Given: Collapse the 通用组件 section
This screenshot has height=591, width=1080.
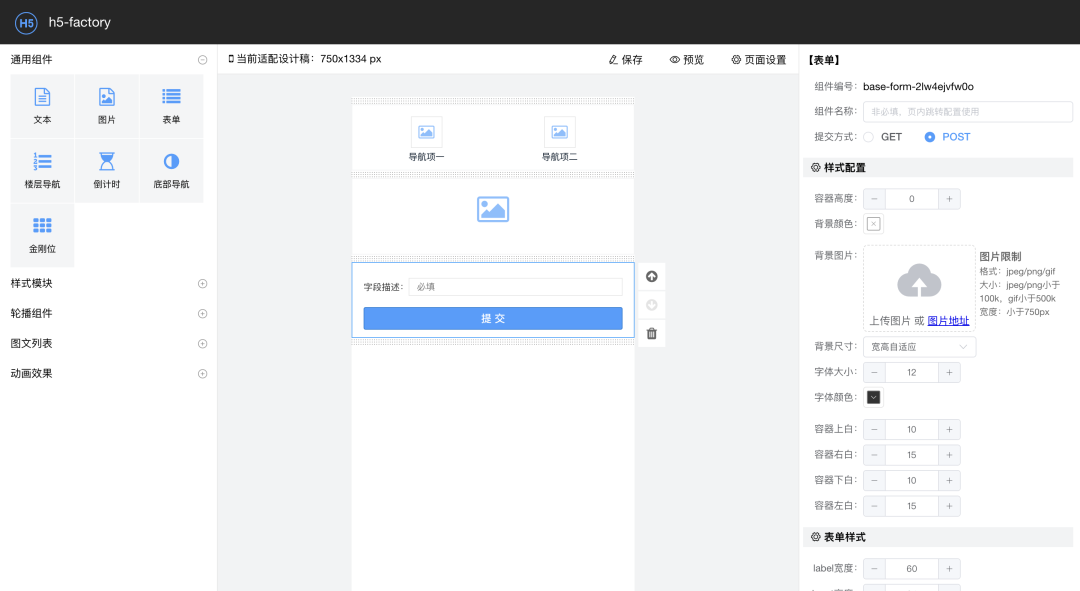Looking at the screenshot, I should click(202, 60).
